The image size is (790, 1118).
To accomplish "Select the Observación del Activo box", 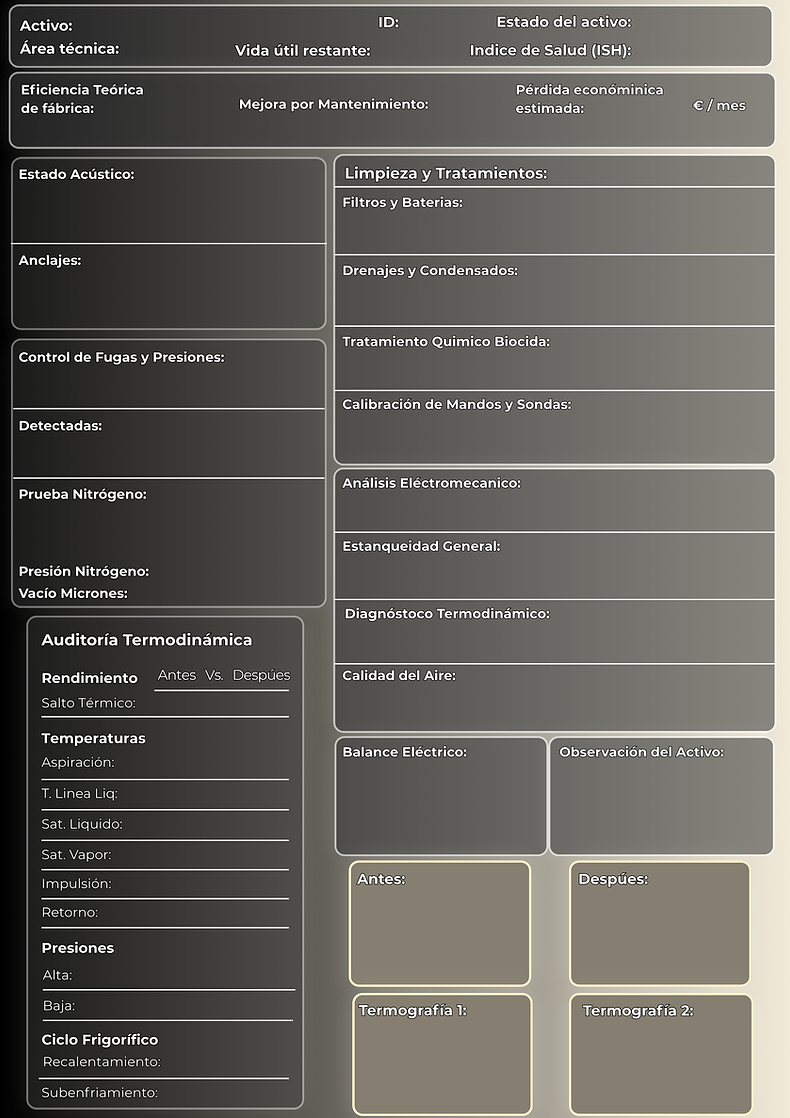I will pyautogui.click(x=662, y=796).
